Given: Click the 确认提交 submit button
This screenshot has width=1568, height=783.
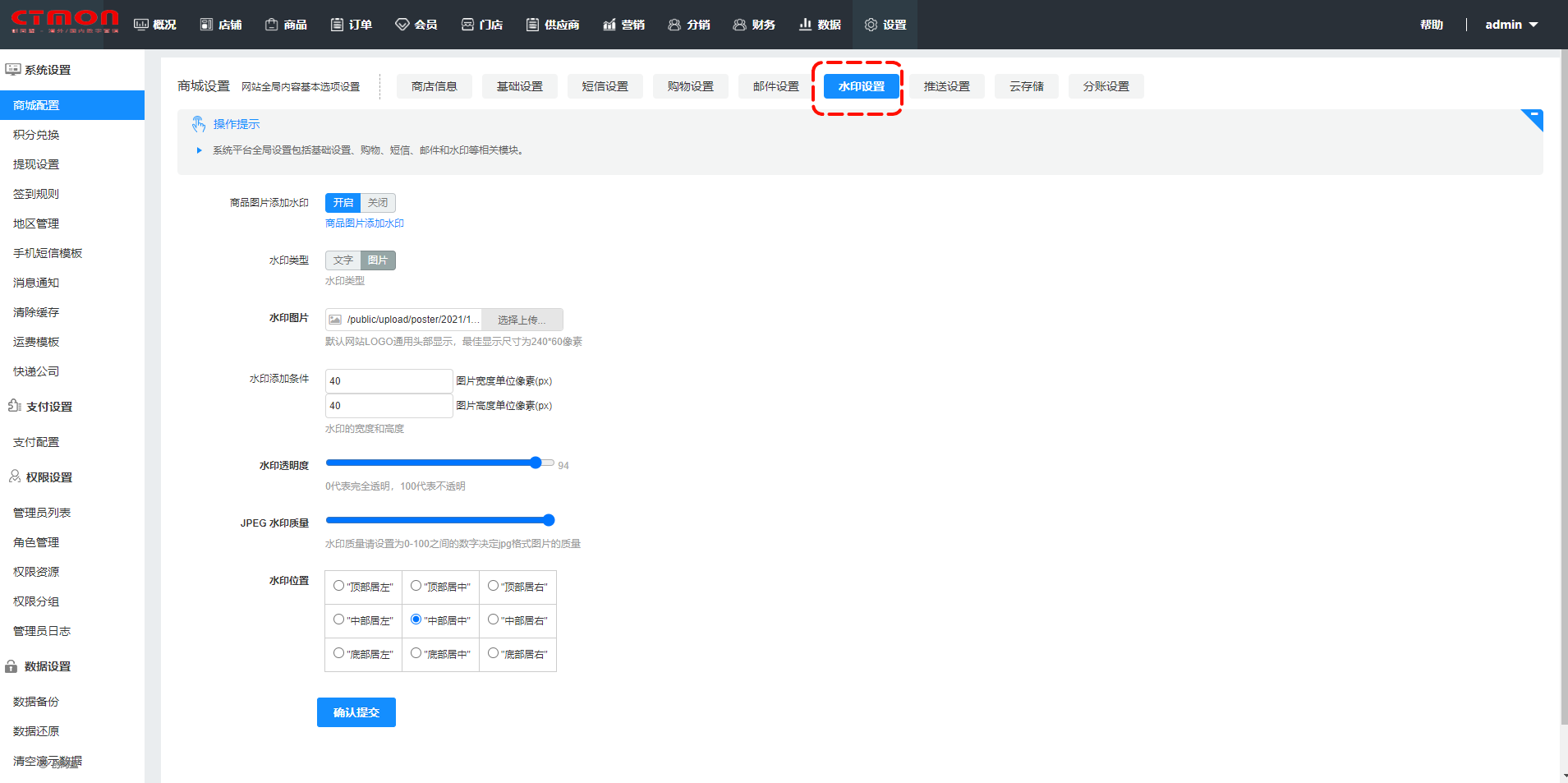Looking at the screenshot, I should point(356,712).
